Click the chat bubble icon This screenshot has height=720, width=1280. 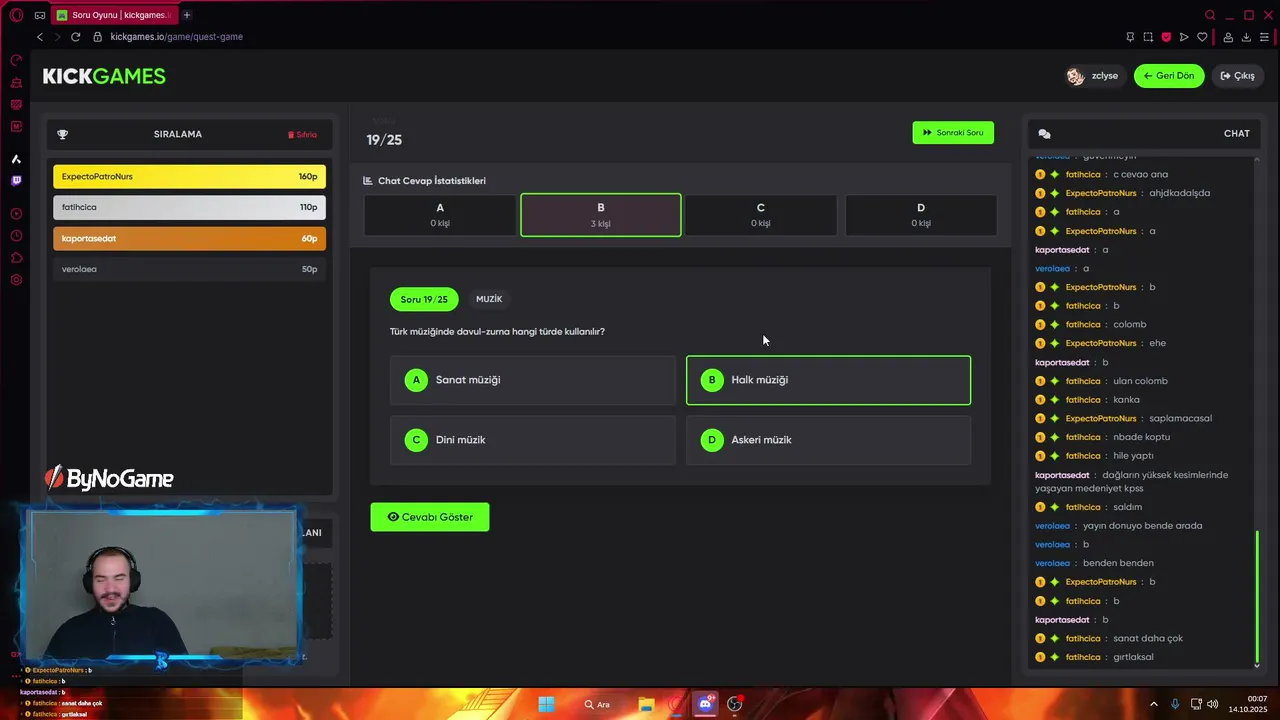tap(1044, 134)
